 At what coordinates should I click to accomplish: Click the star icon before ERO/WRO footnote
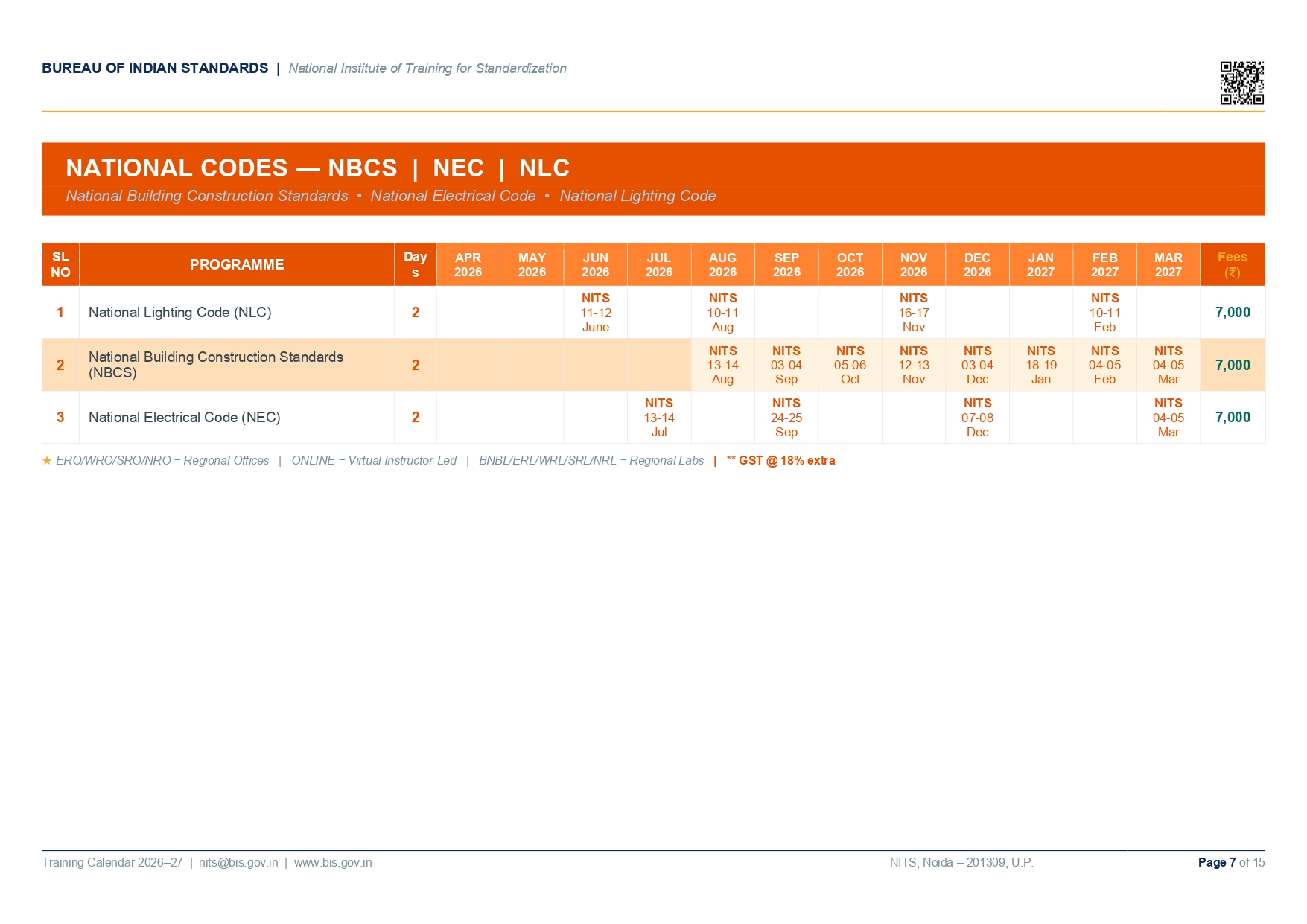pos(47,461)
